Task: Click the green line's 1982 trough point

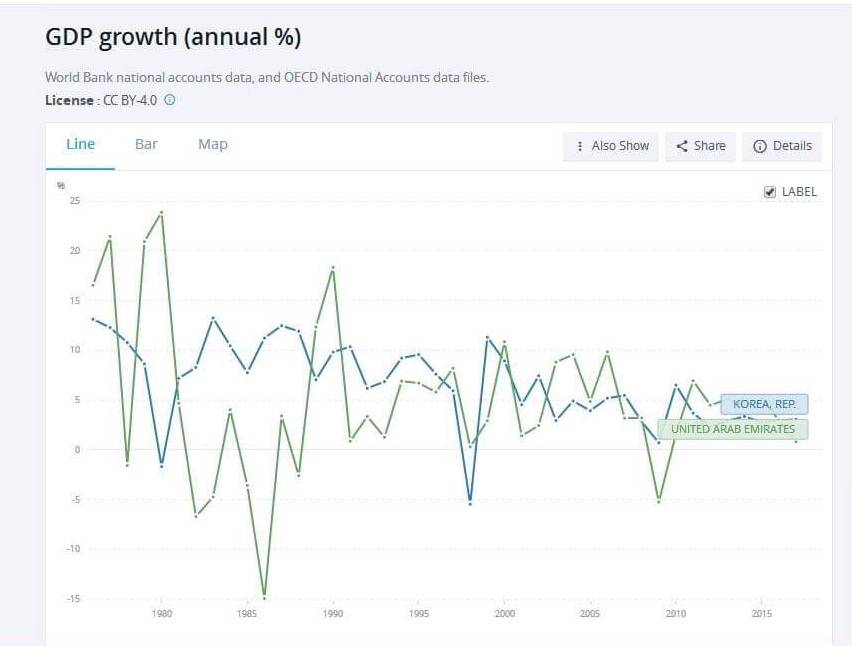Action: click(x=196, y=515)
